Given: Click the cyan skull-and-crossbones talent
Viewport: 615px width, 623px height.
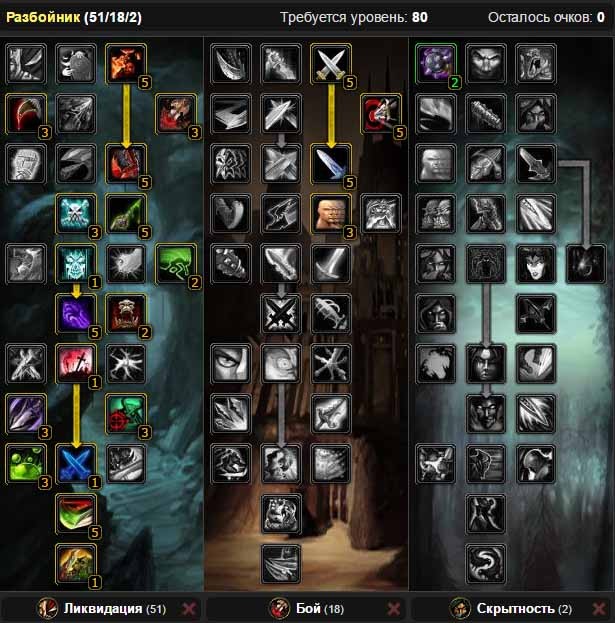Looking at the screenshot, I should point(76,214).
